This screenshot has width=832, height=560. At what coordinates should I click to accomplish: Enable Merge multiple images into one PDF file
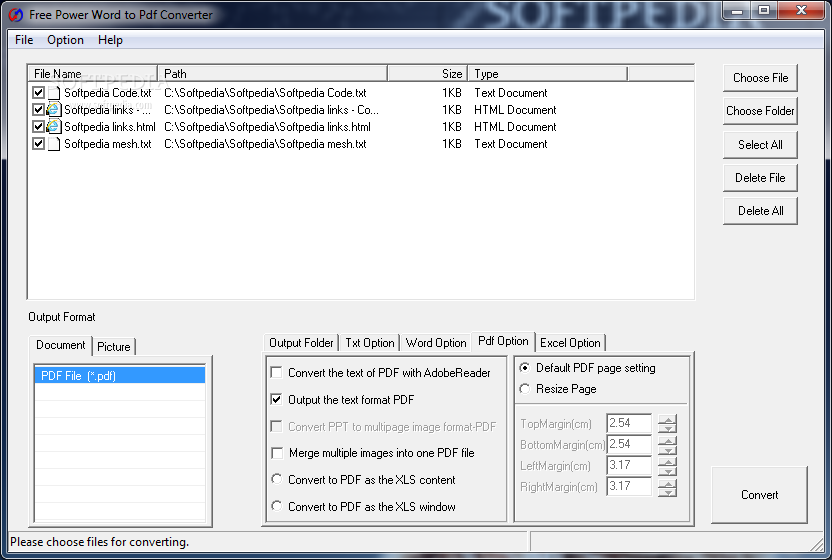[276, 453]
